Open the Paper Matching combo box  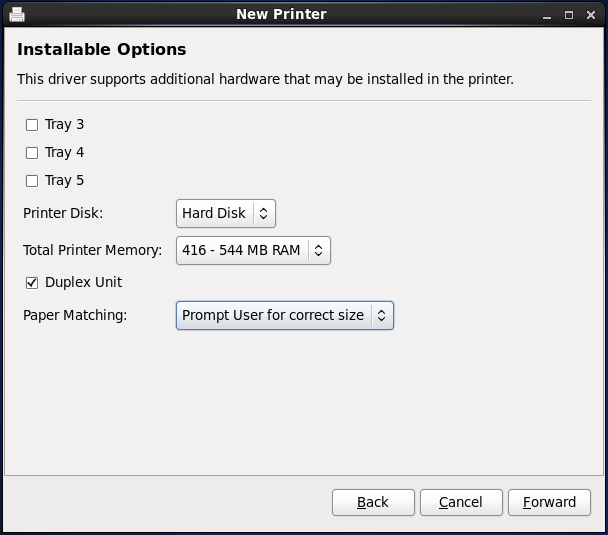coord(284,315)
